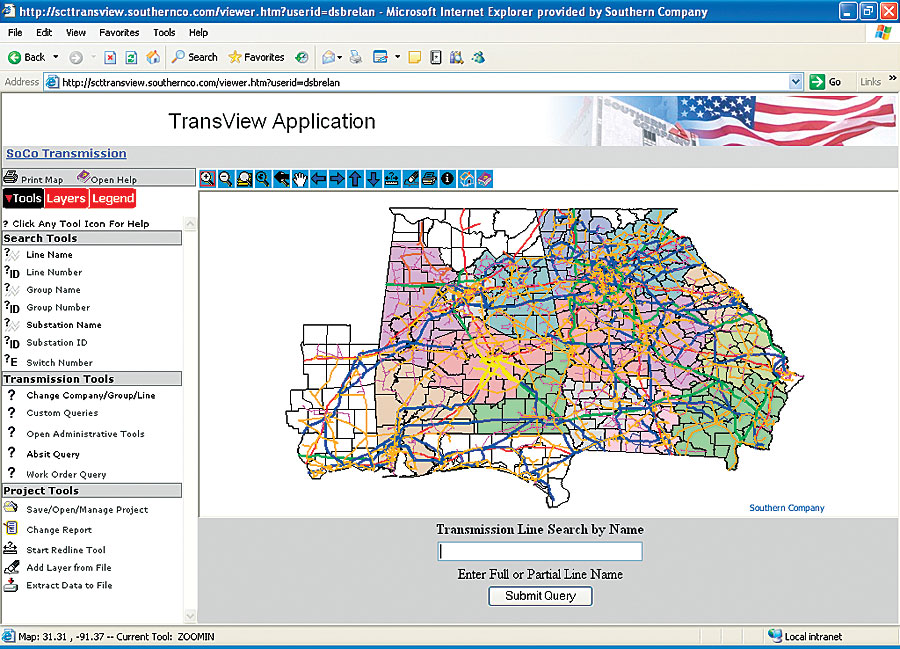This screenshot has width=900, height=649.
Task: Open the Back button history dropdown arrow
Action: (x=56, y=57)
